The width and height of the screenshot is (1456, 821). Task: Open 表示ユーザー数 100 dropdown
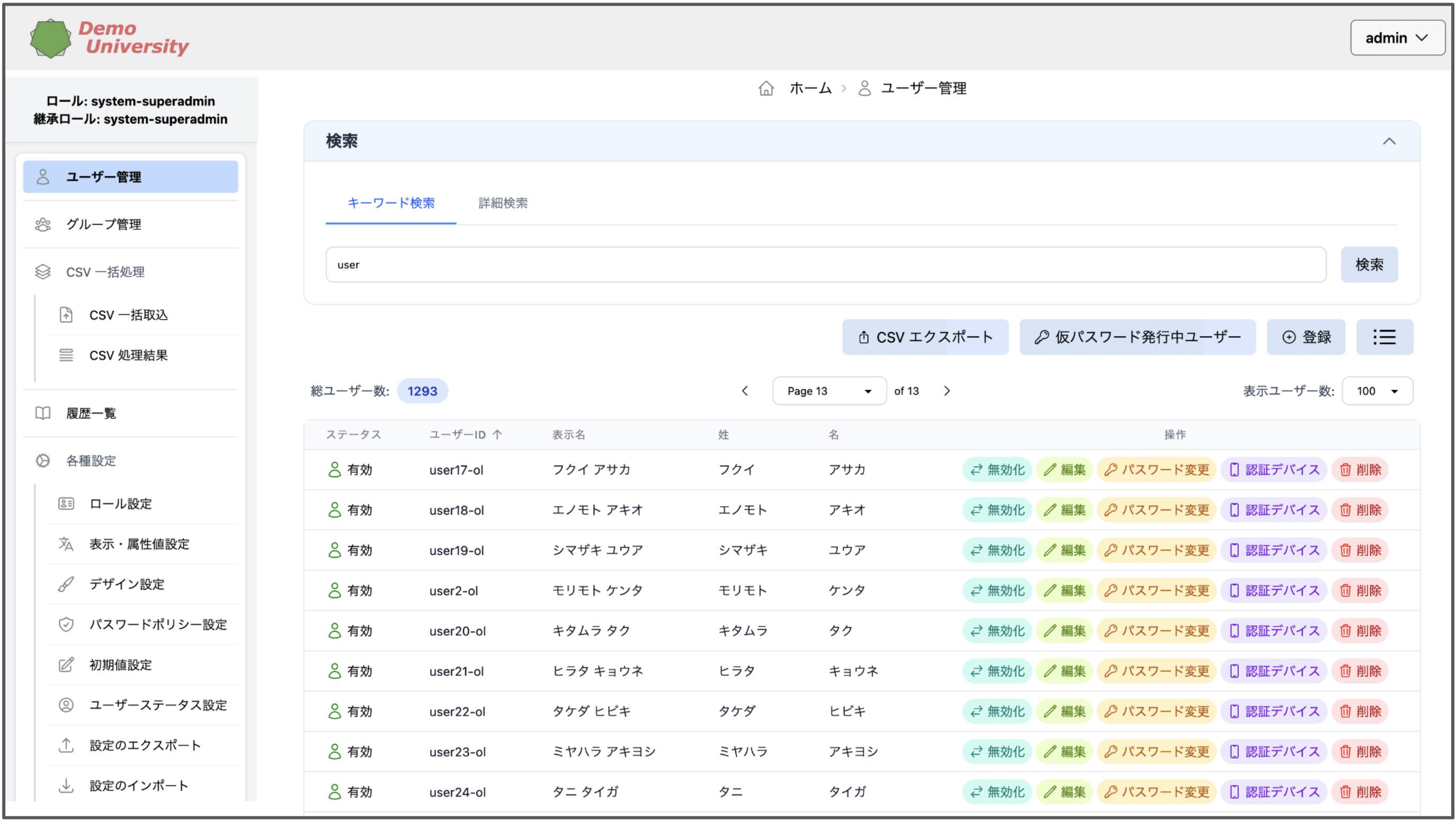tap(1377, 391)
